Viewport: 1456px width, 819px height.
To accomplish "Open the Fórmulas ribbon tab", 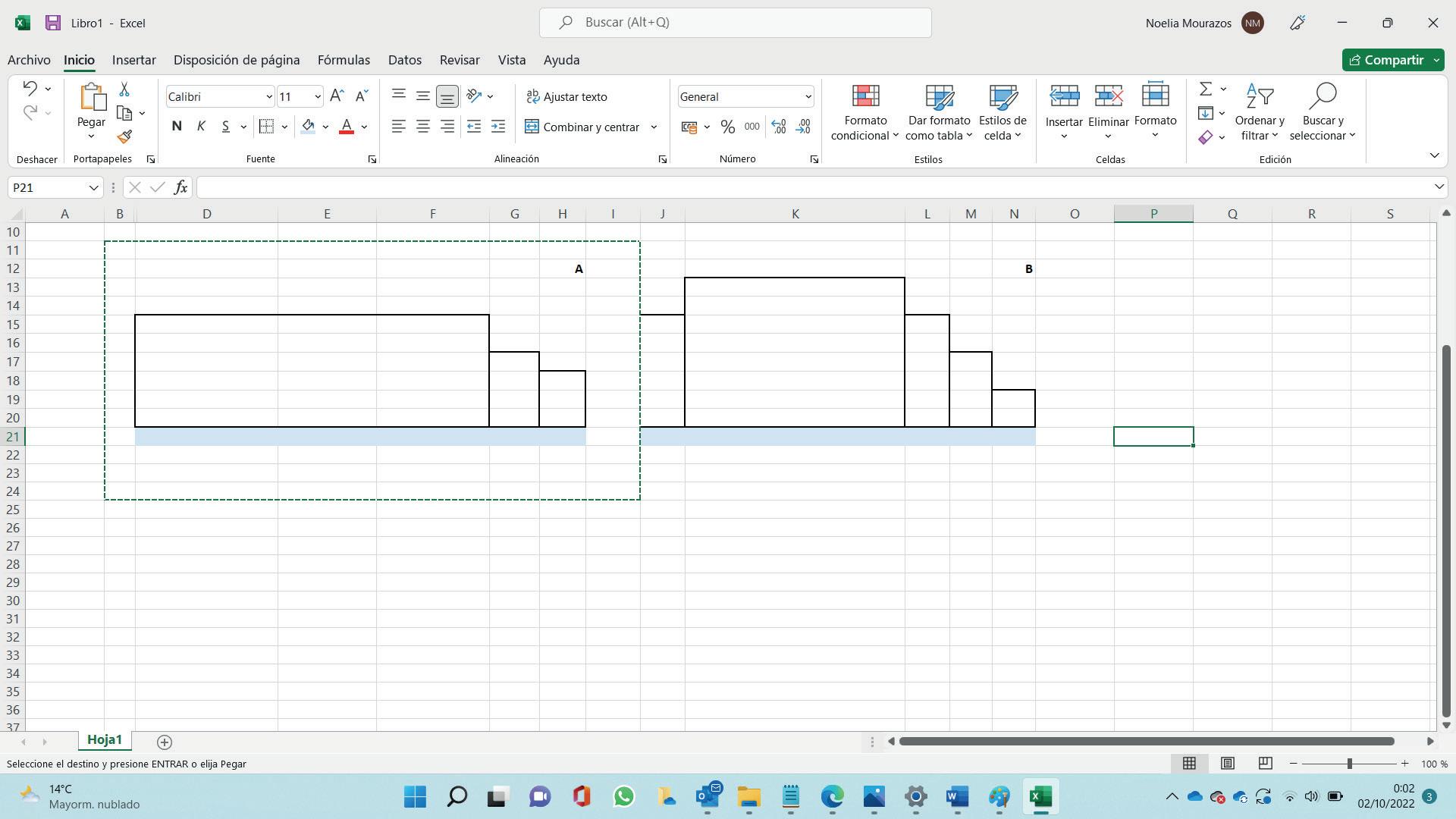I will point(344,60).
